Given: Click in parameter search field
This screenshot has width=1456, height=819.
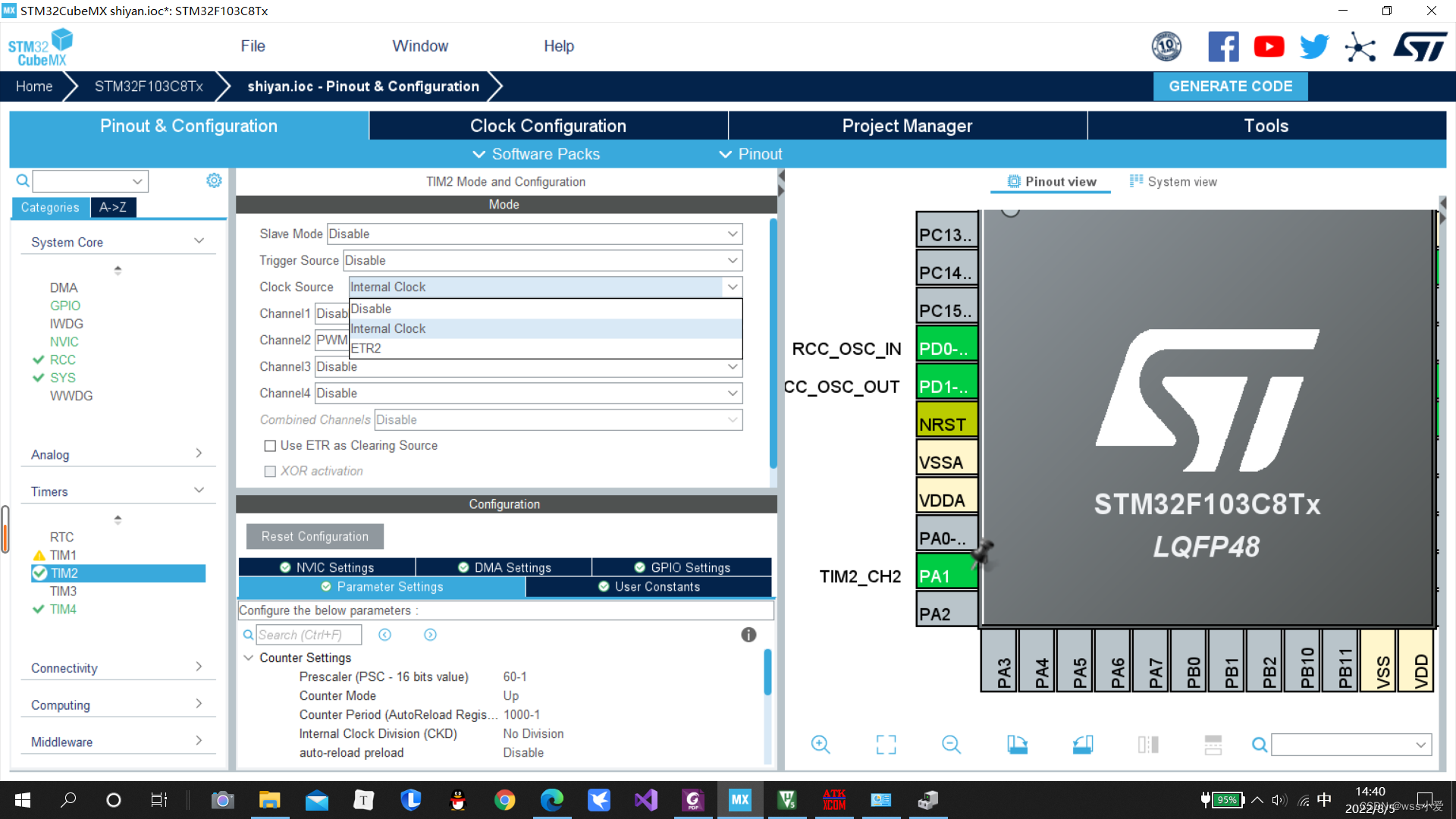Looking at the screenshot, I should click(309, 635).
